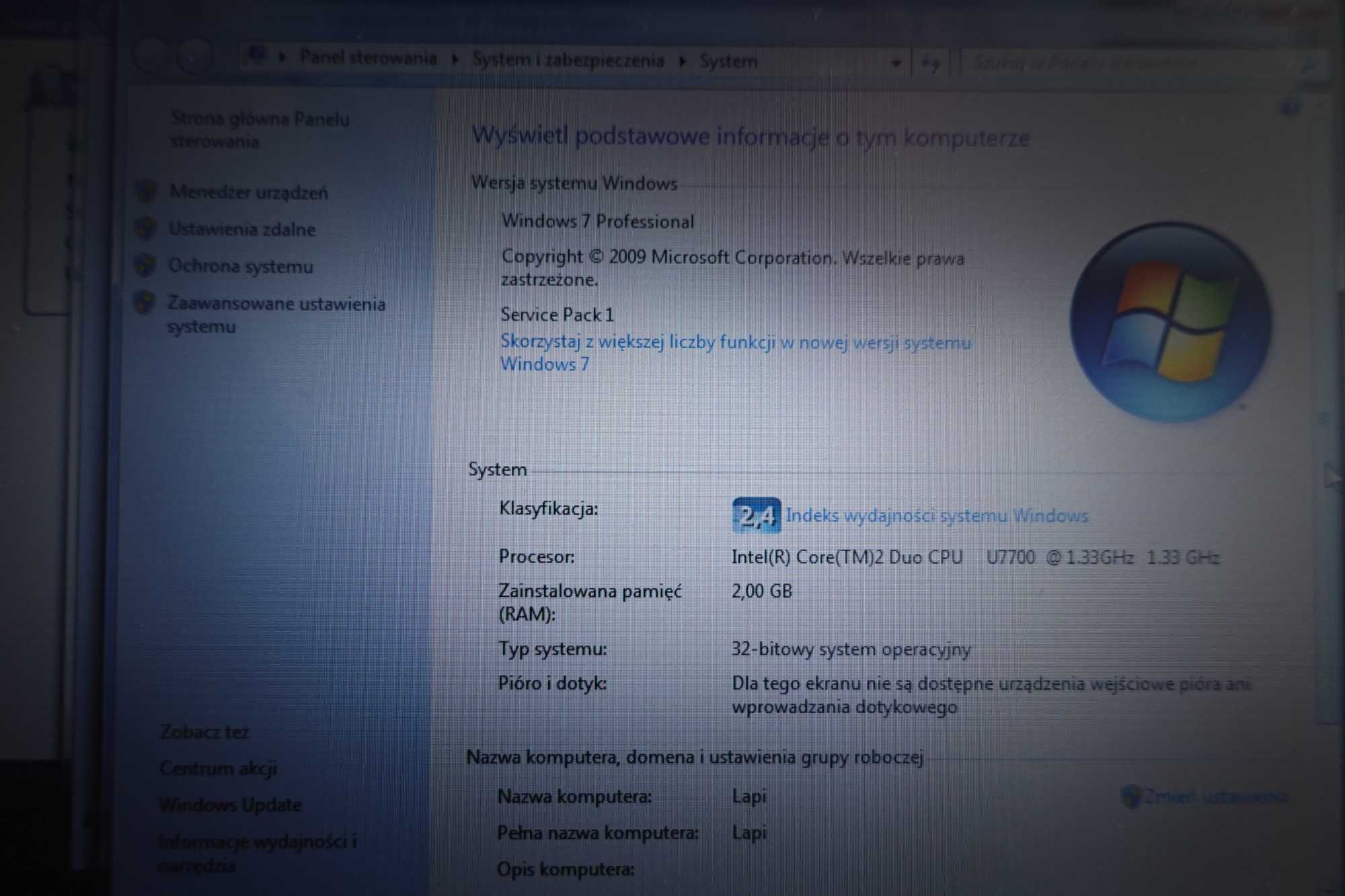Click shield icon next to Zmień ustawienia
Image resolution: width=1345 pixels, height=896 pixels.
pos(1131,797)
